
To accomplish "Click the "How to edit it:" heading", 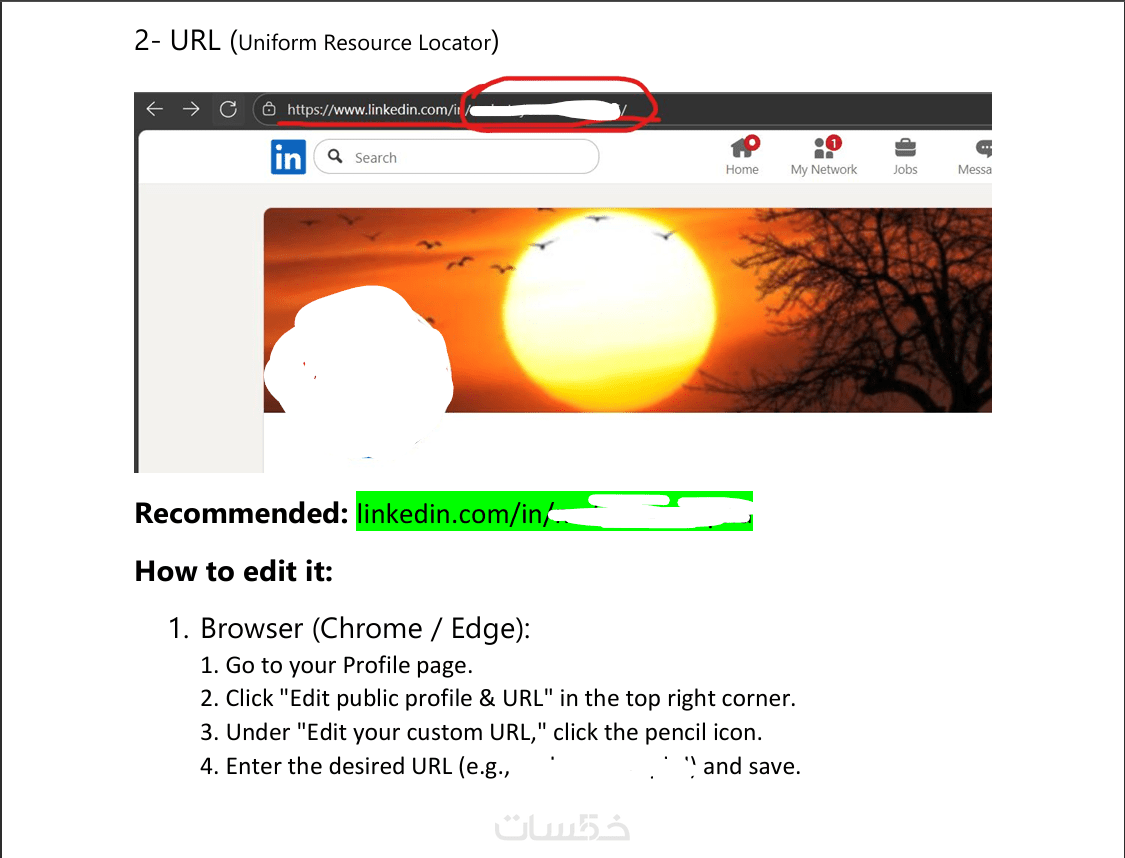I will point(234,571).
